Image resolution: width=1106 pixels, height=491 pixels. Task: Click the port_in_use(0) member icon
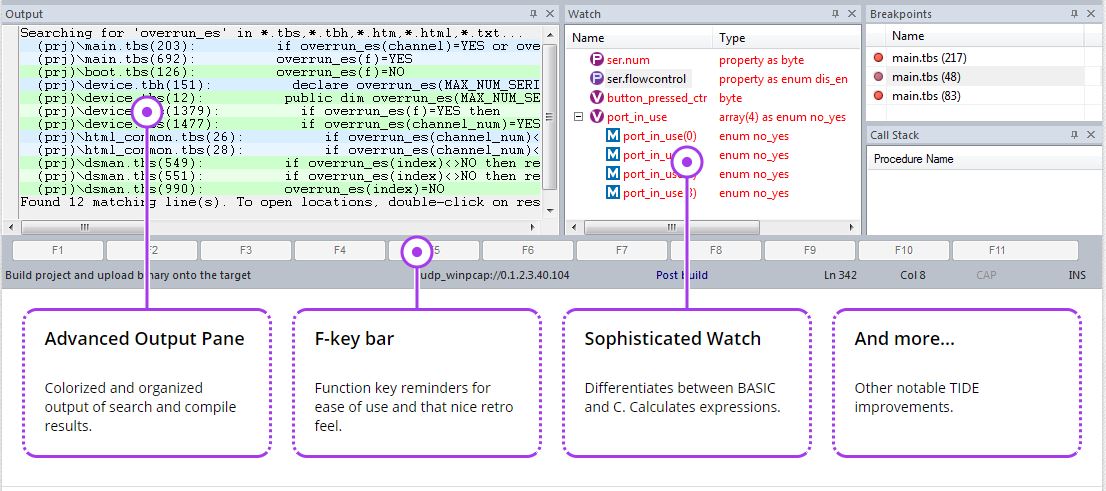[x=613, y=136]
